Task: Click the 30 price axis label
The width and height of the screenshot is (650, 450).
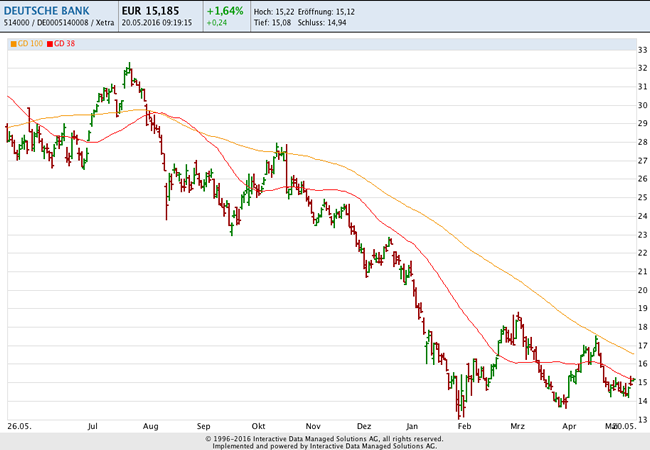Action: click(643, 105)
